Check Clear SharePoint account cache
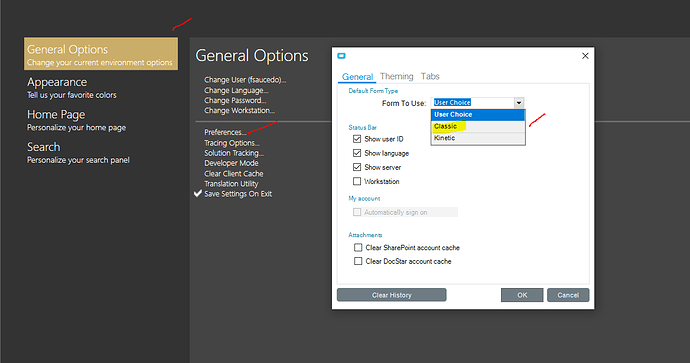Viewport: 690px width, 363px height. point(358,248)
